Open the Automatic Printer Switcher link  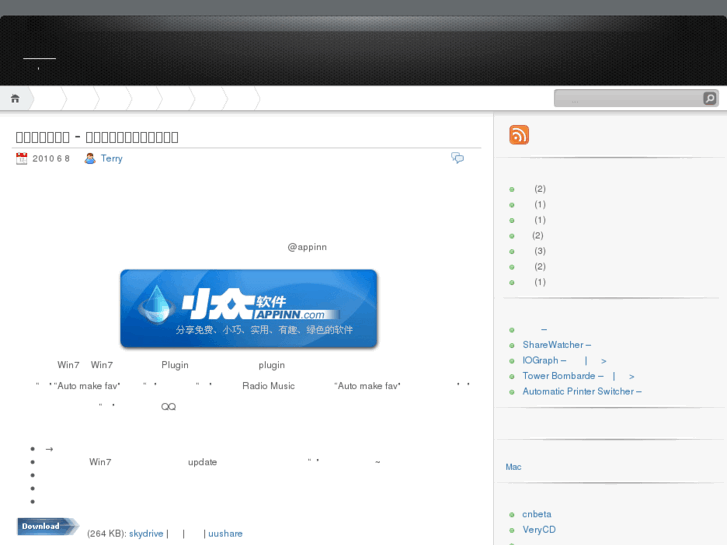click(x=582, y=391)
